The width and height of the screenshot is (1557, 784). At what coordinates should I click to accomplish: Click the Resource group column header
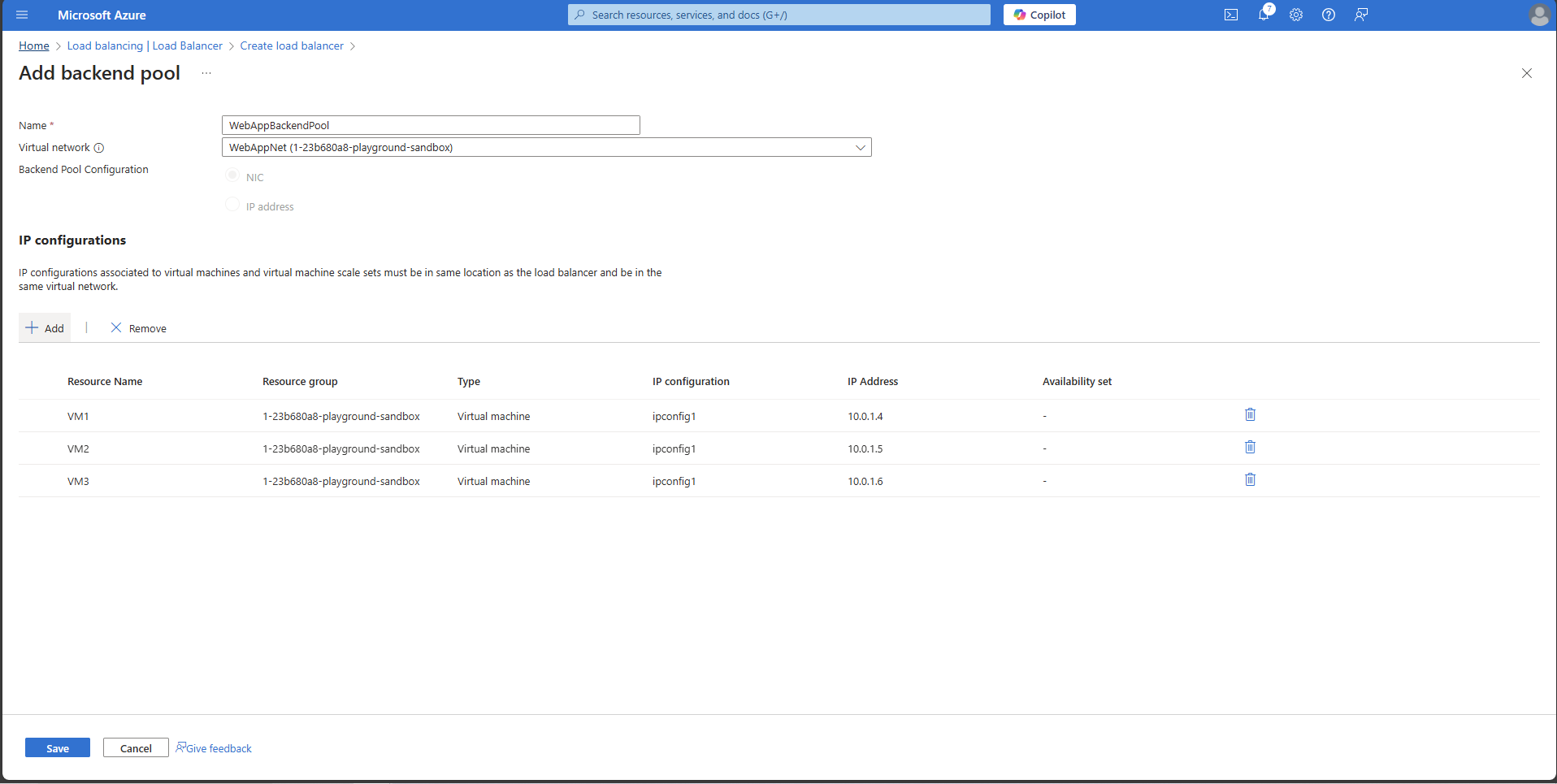[x=300, y=382]
